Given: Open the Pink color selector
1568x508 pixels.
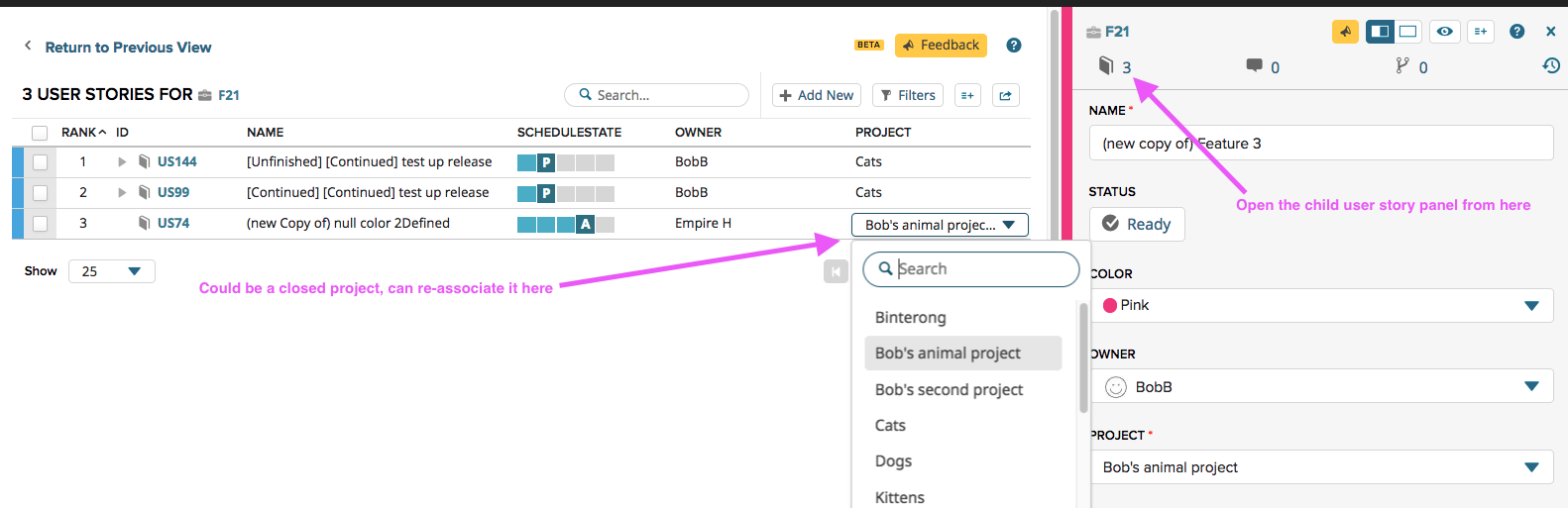Looking at the screenshot, I should [1320, 305].
